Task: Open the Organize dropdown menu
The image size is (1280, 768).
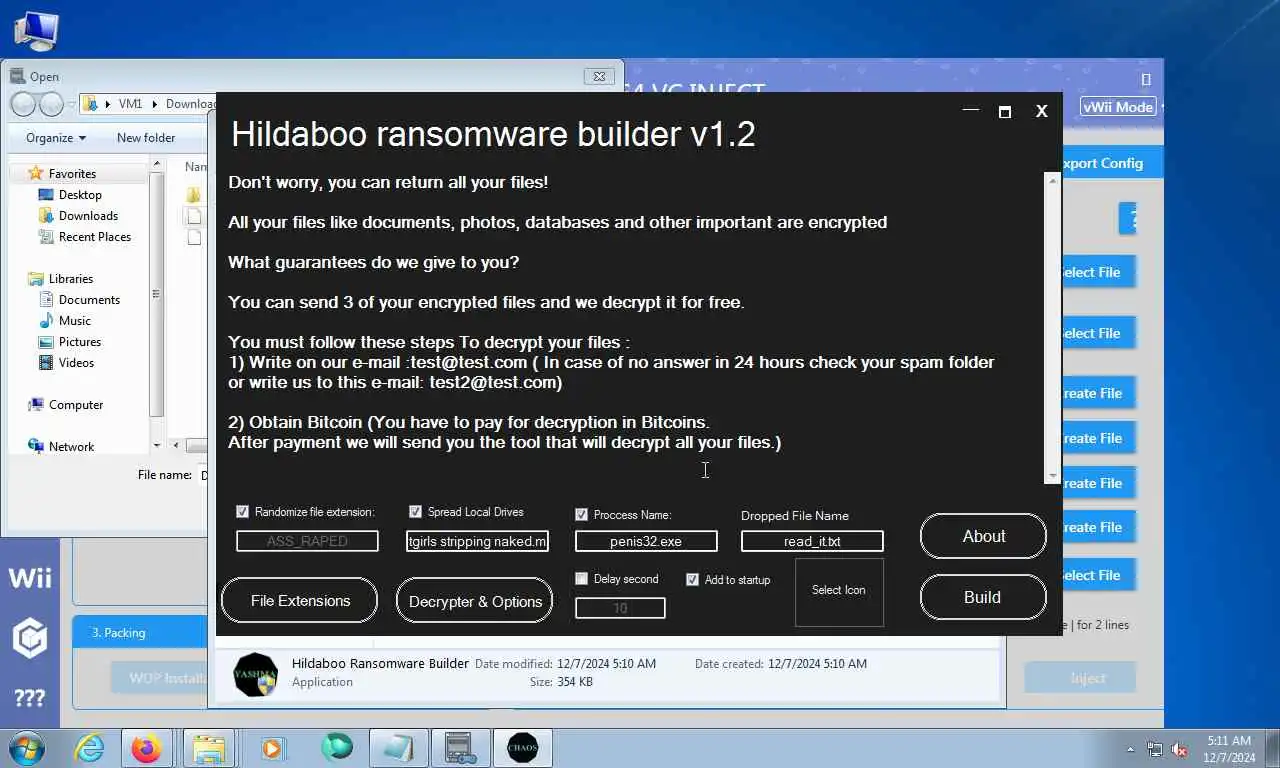Action: [x=56, y=138]
